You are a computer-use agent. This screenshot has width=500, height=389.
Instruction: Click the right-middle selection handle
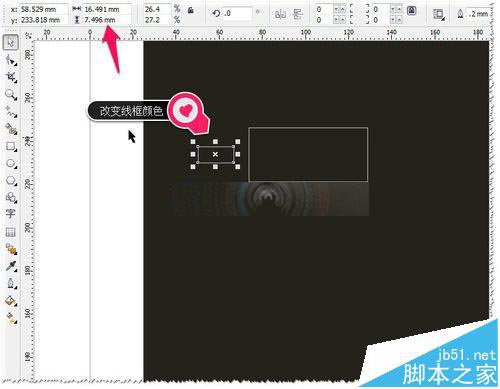point(238,154)
